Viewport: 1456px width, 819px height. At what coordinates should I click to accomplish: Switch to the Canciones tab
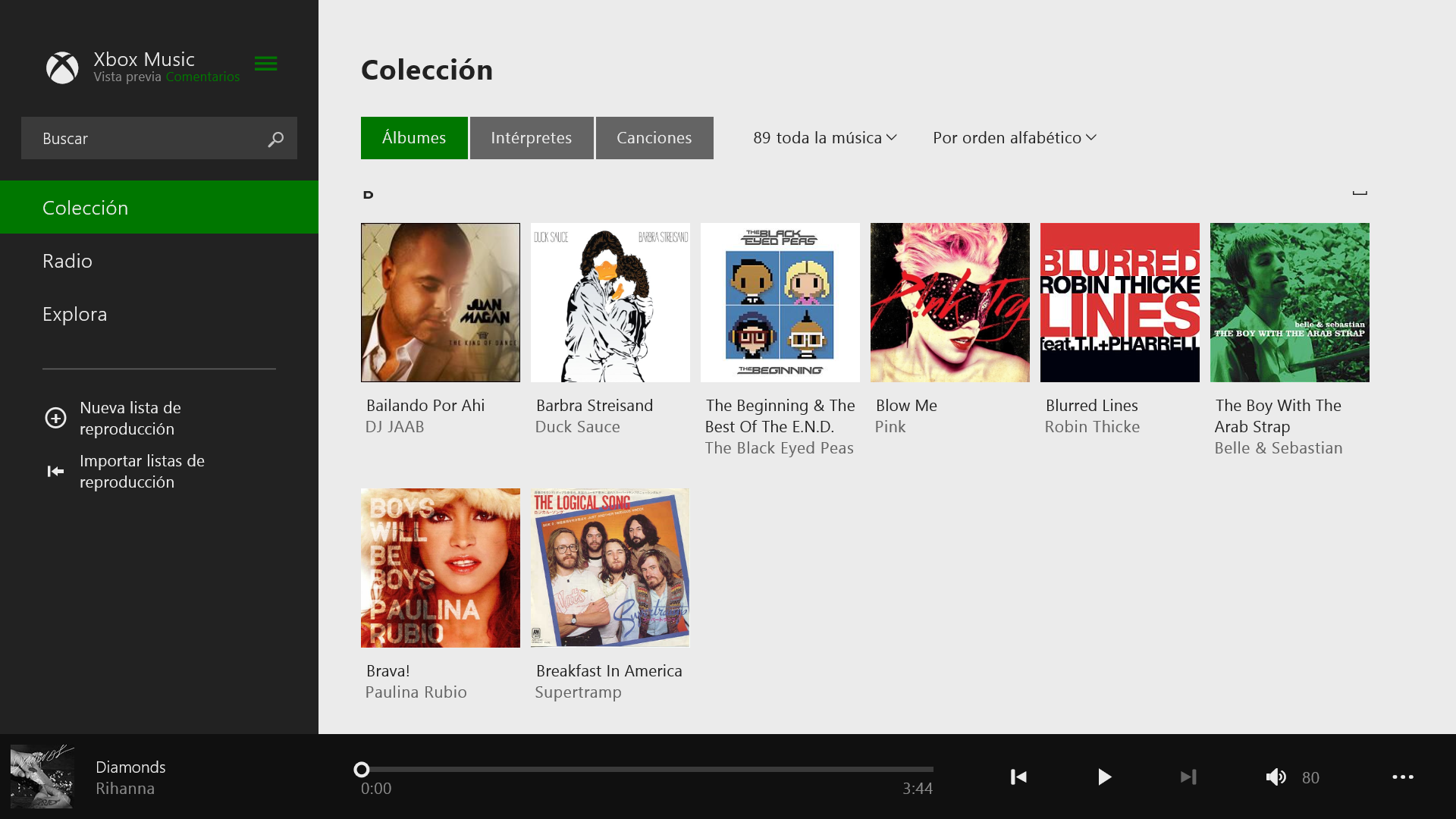654,138
